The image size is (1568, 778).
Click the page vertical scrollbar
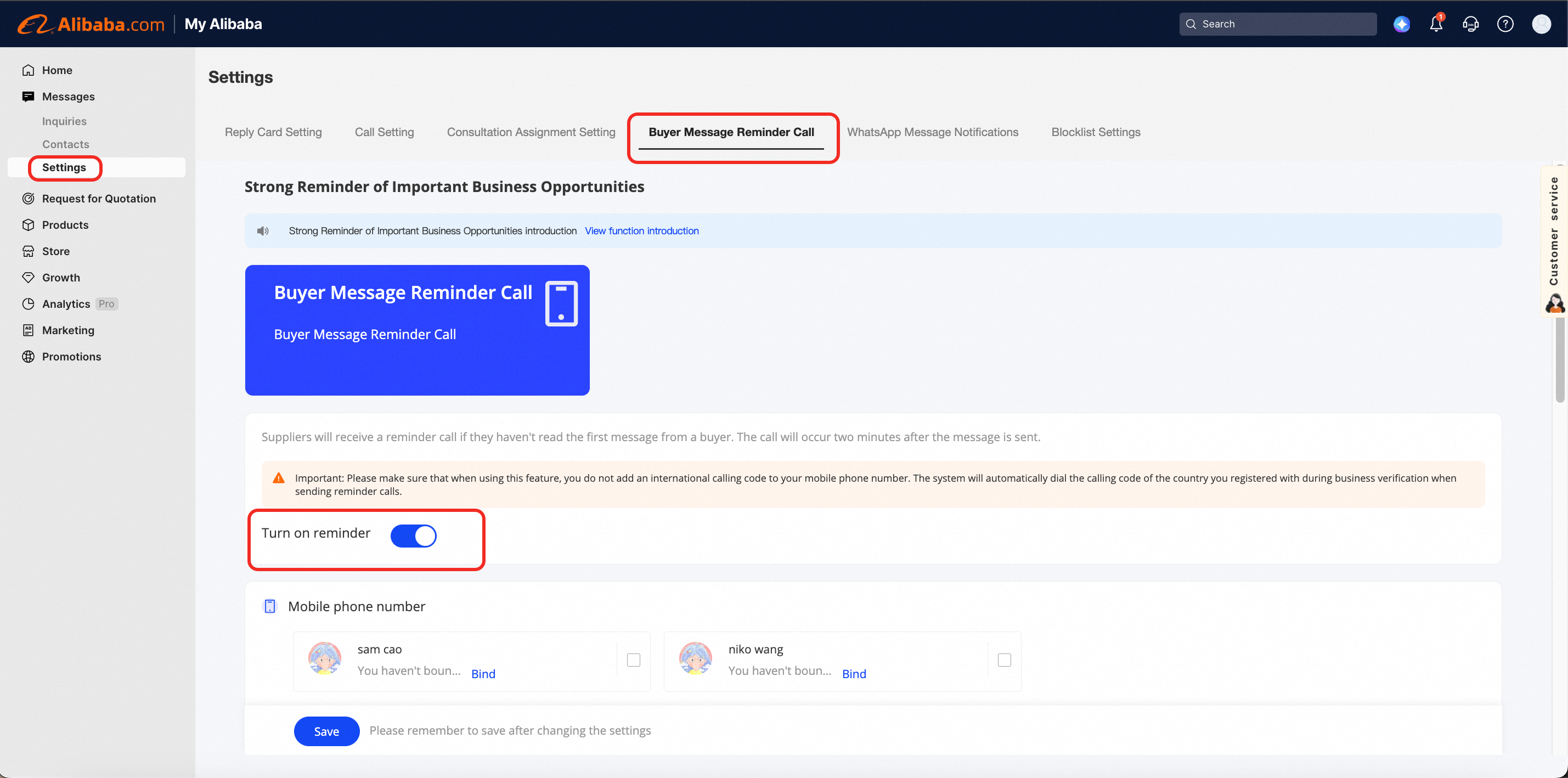(1559, 359)
